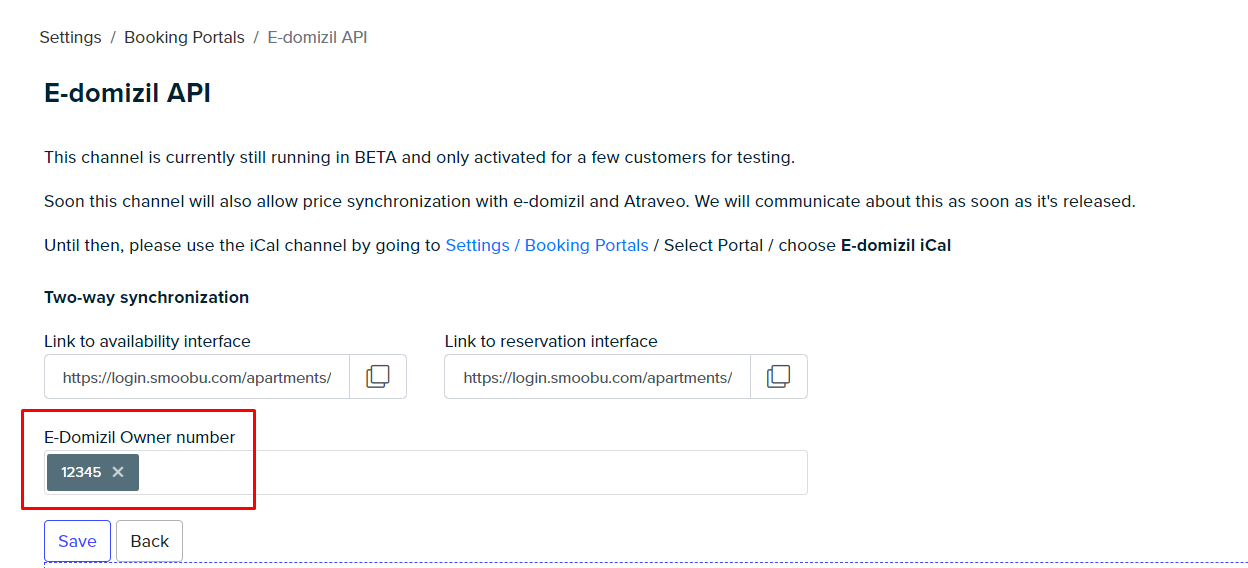
Task: Click the E-domizil API page heading
Action: point(127,93)
